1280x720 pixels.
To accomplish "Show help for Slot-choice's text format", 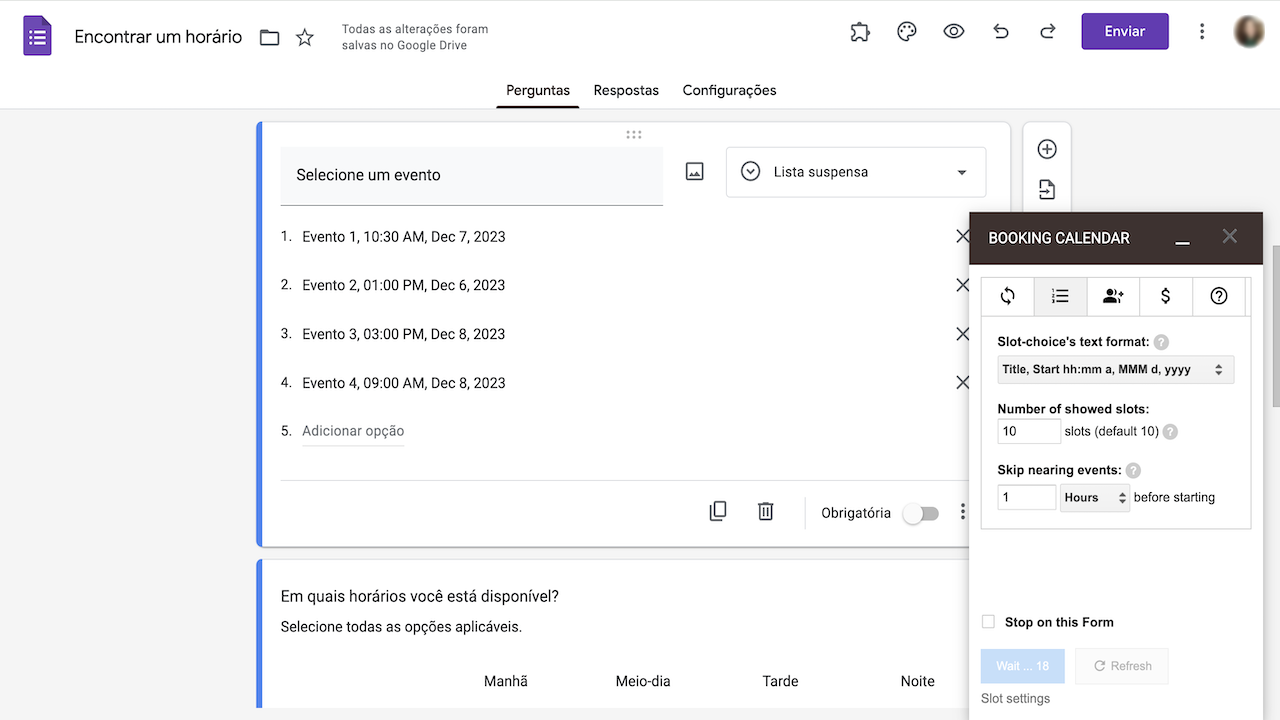I will (1161, 342).
